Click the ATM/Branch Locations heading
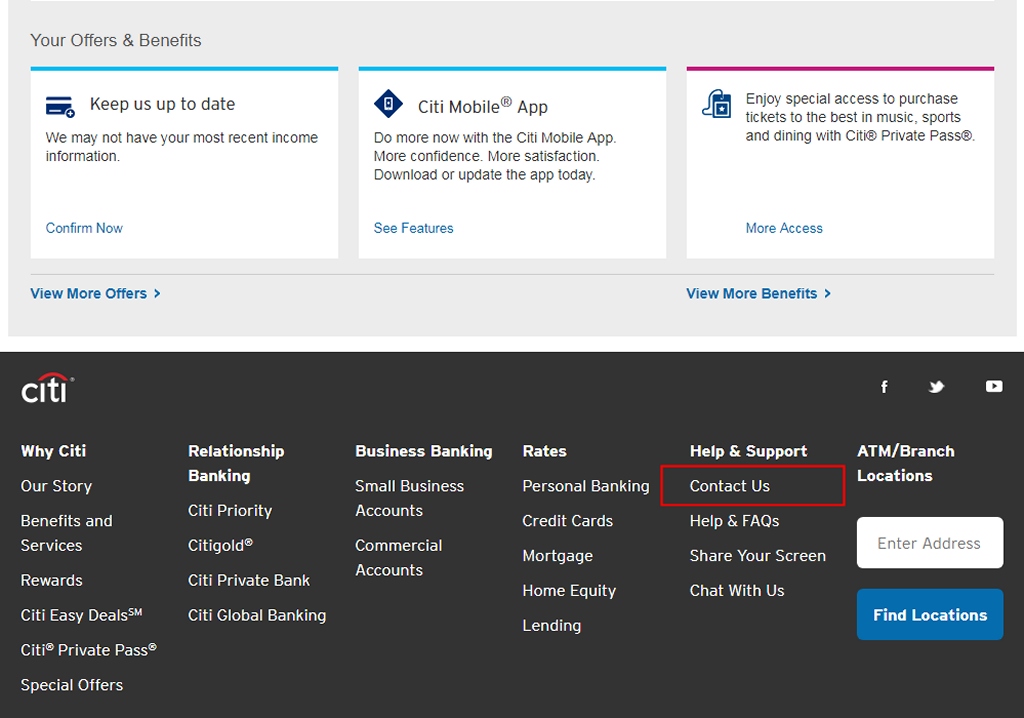 click(x=906, y=463)
